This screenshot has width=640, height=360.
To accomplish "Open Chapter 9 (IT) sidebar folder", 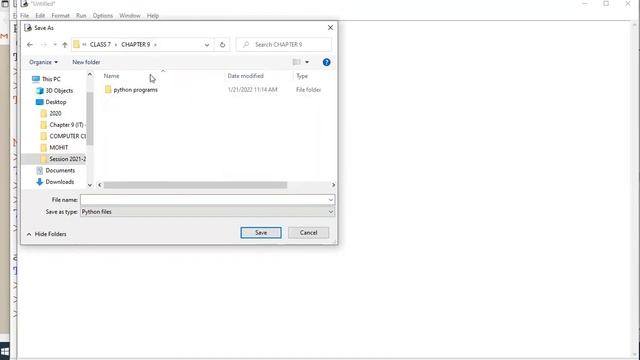I will (66, 125).
